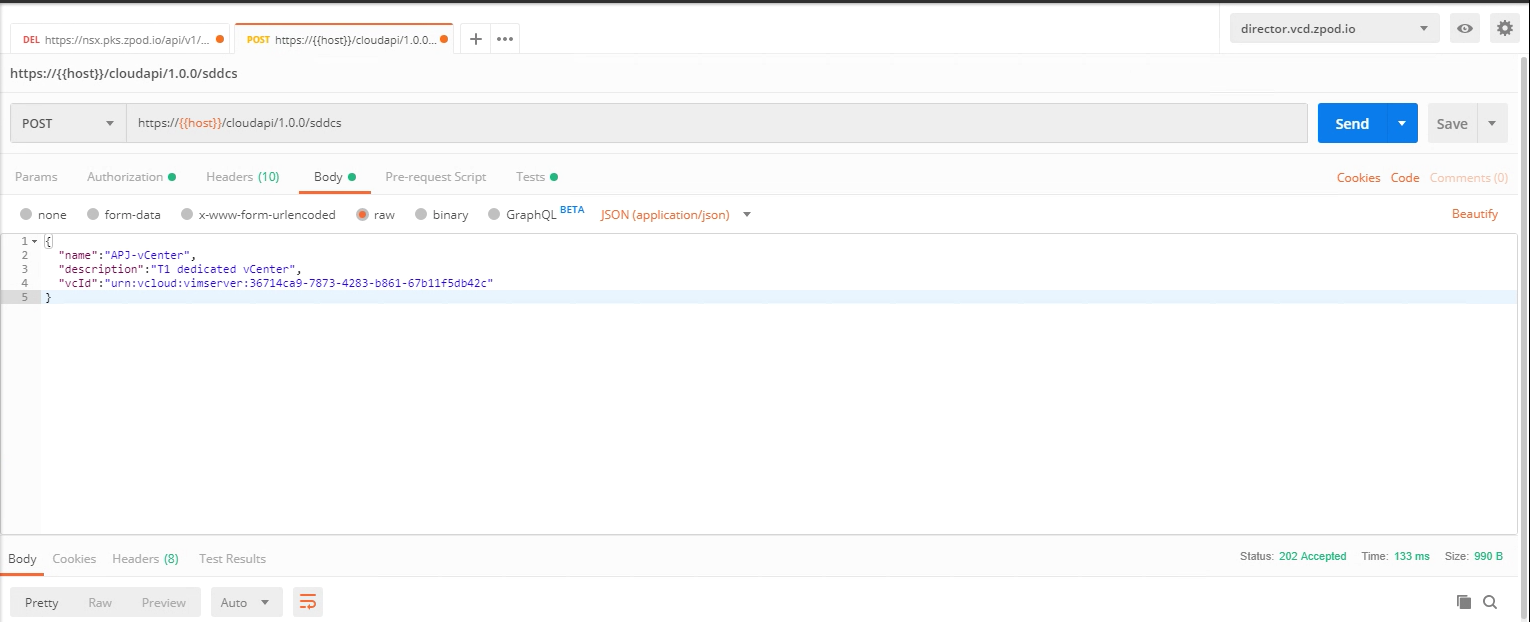Image resolution: width=1530 pixels, height=622 pixels.
Task: Open the tab options ellipsis menu
Action: point(505,39)
